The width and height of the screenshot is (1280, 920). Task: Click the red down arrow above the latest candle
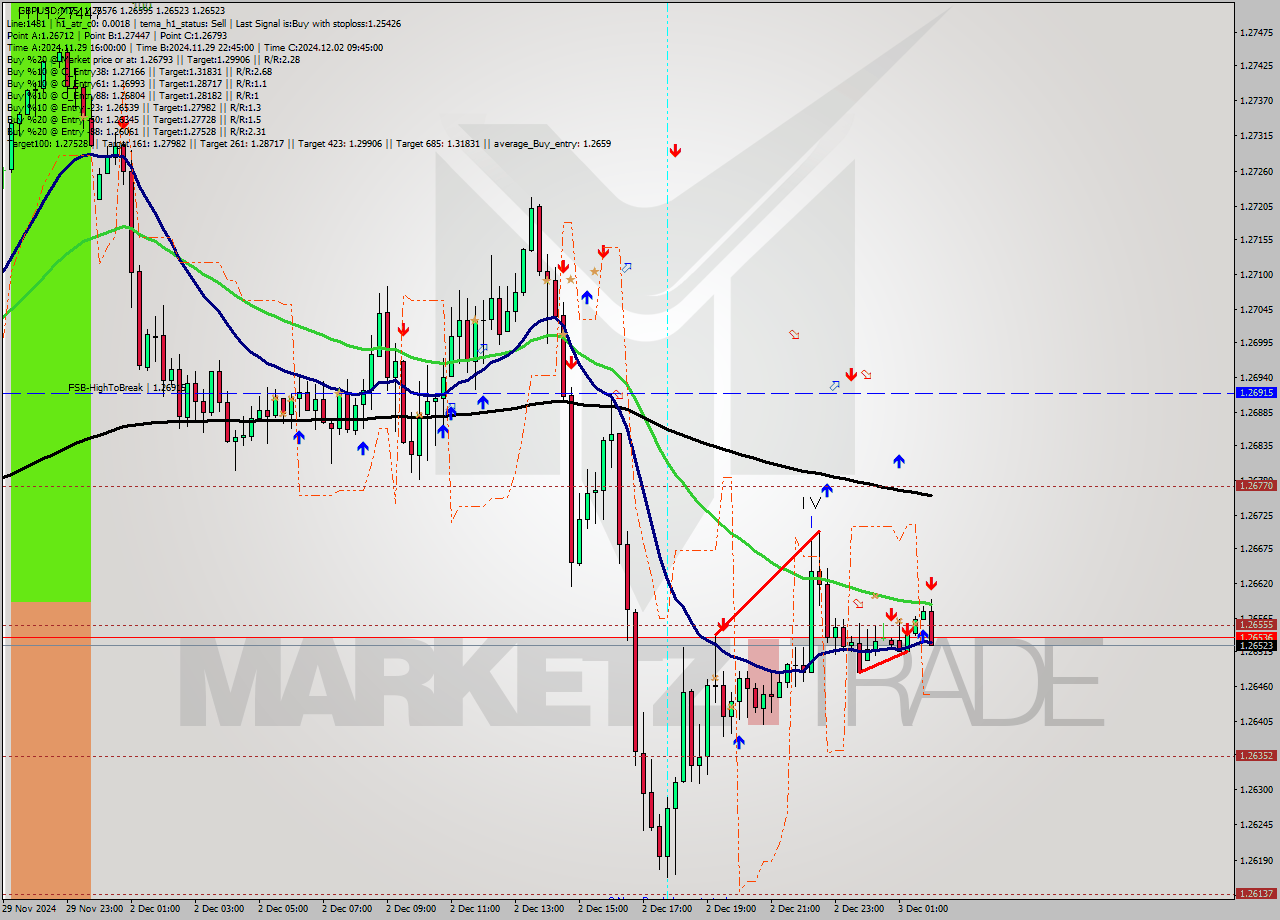(x=931, y=583)
